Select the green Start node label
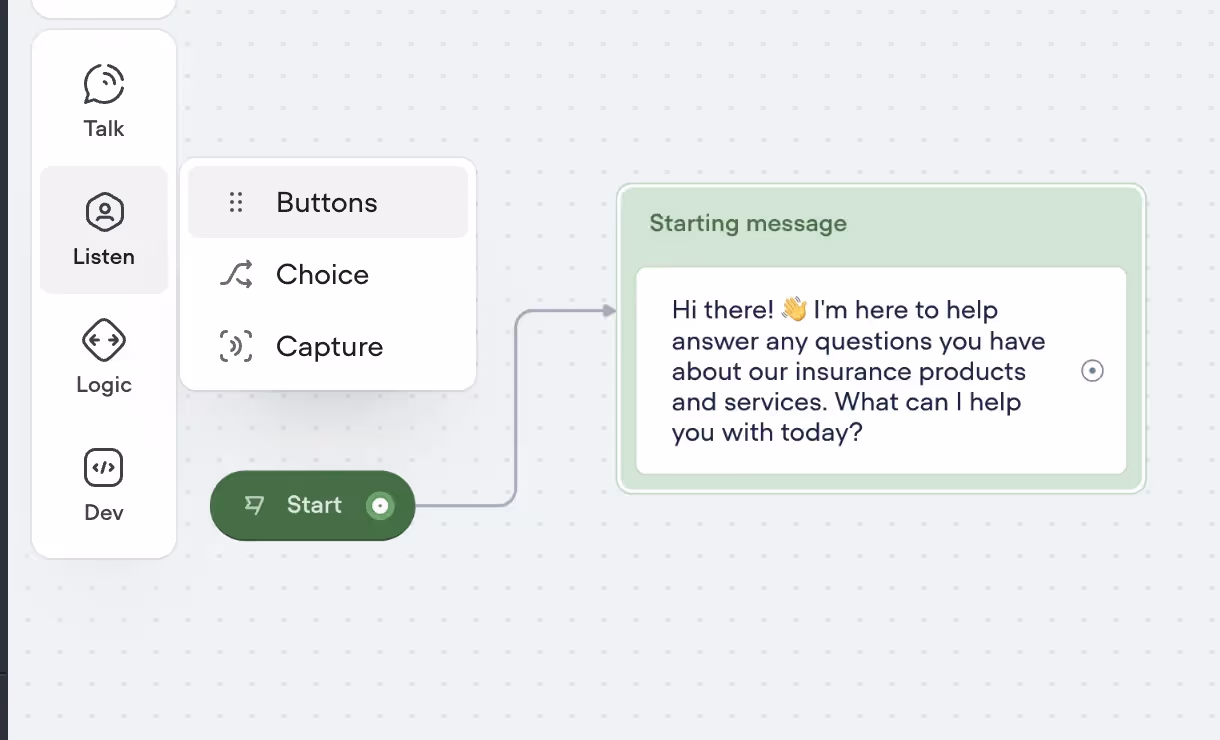1220x740 pixels. pos(314,505)
